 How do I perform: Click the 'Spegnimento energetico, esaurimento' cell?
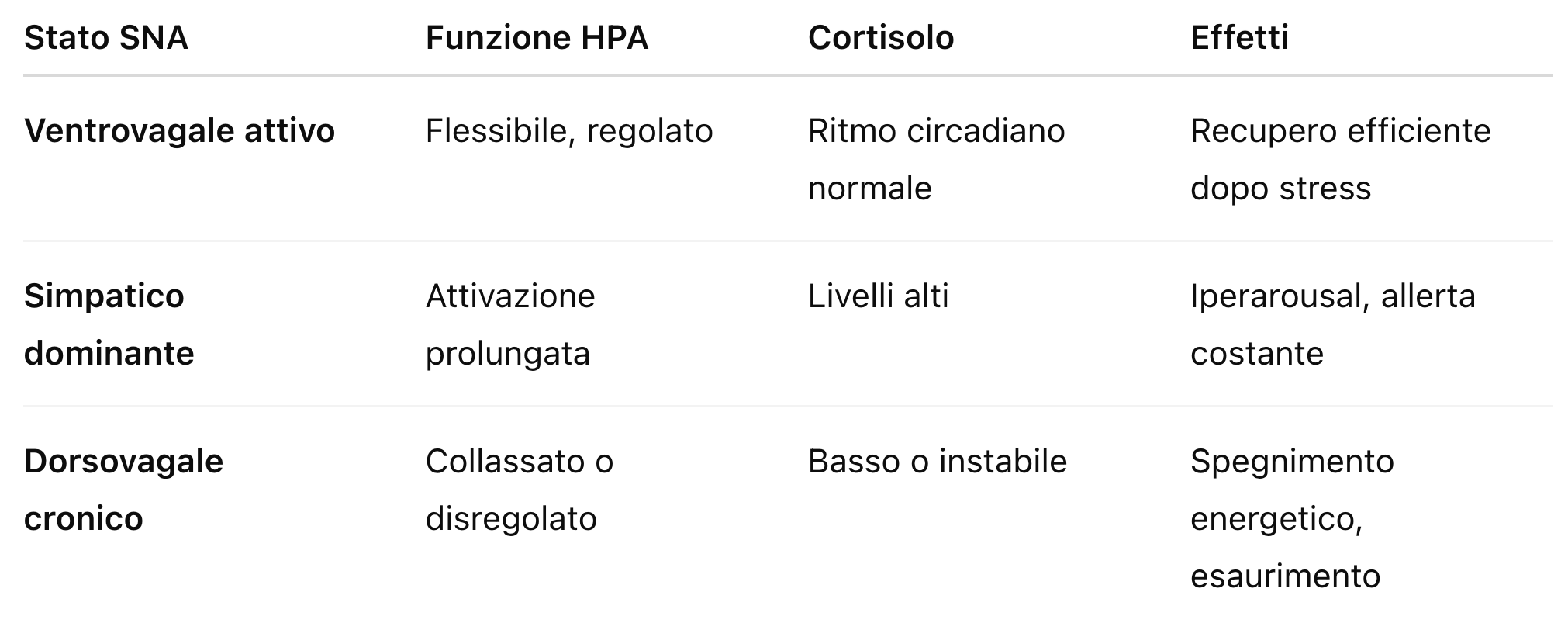pos(1291,518)
